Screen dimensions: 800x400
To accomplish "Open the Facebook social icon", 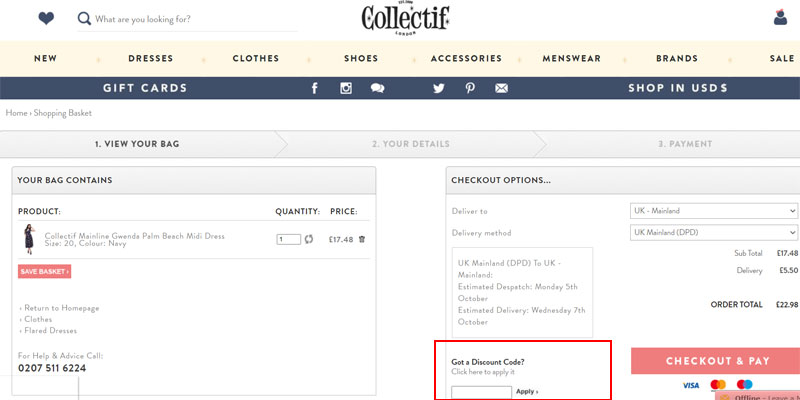I will coord(315,88).
